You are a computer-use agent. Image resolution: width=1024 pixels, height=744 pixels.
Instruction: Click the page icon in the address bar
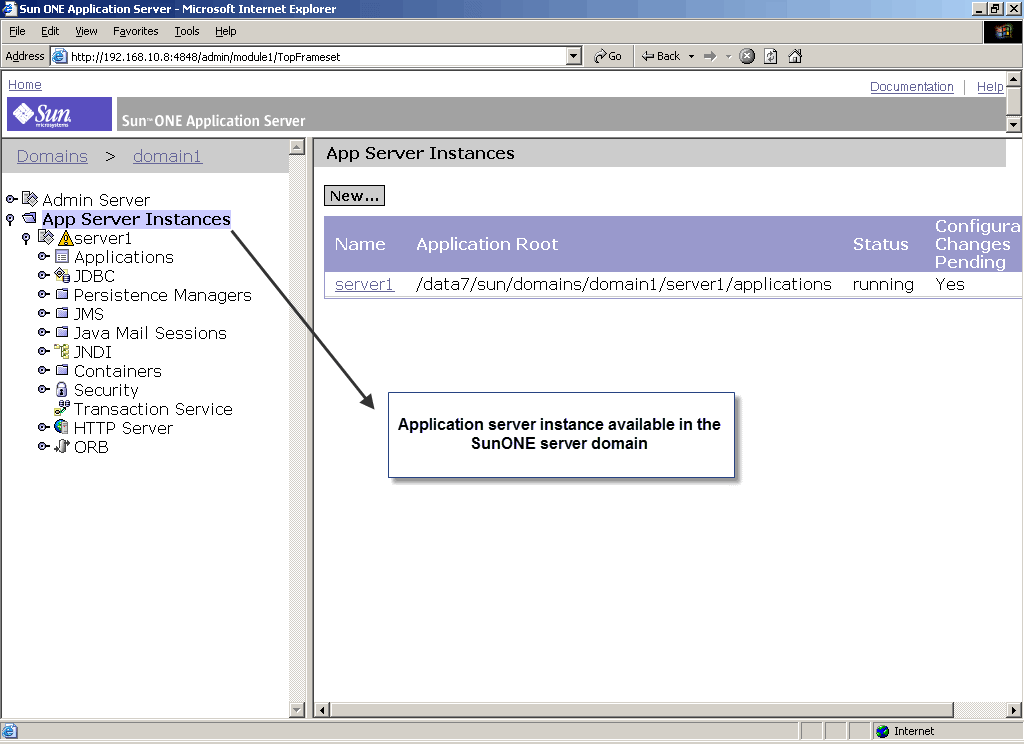60,56
